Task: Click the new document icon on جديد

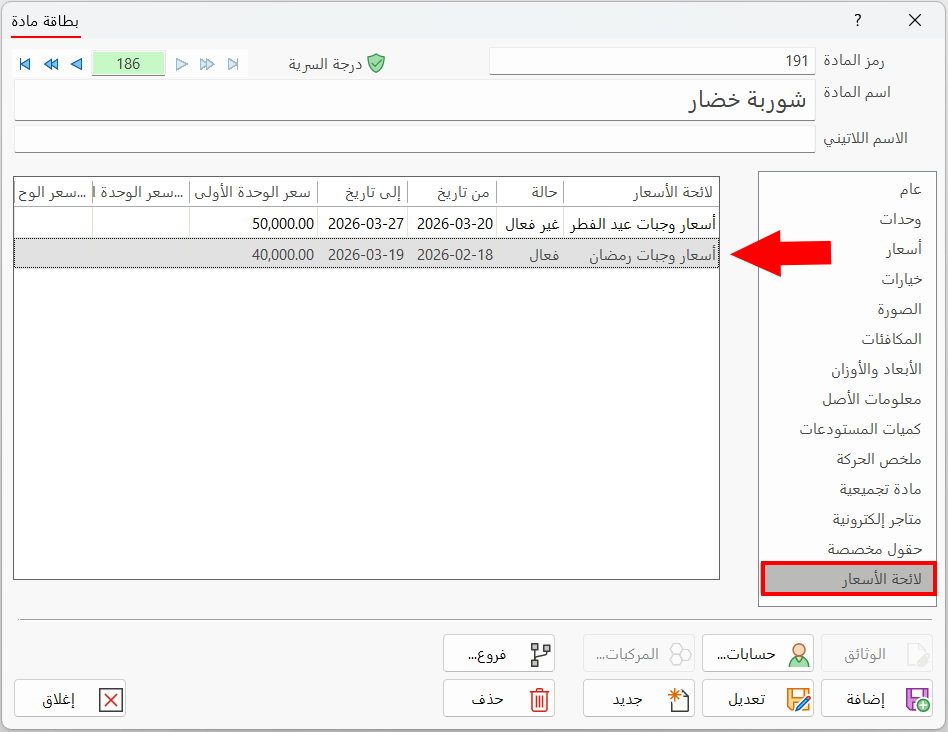Action: click(678, 700)
